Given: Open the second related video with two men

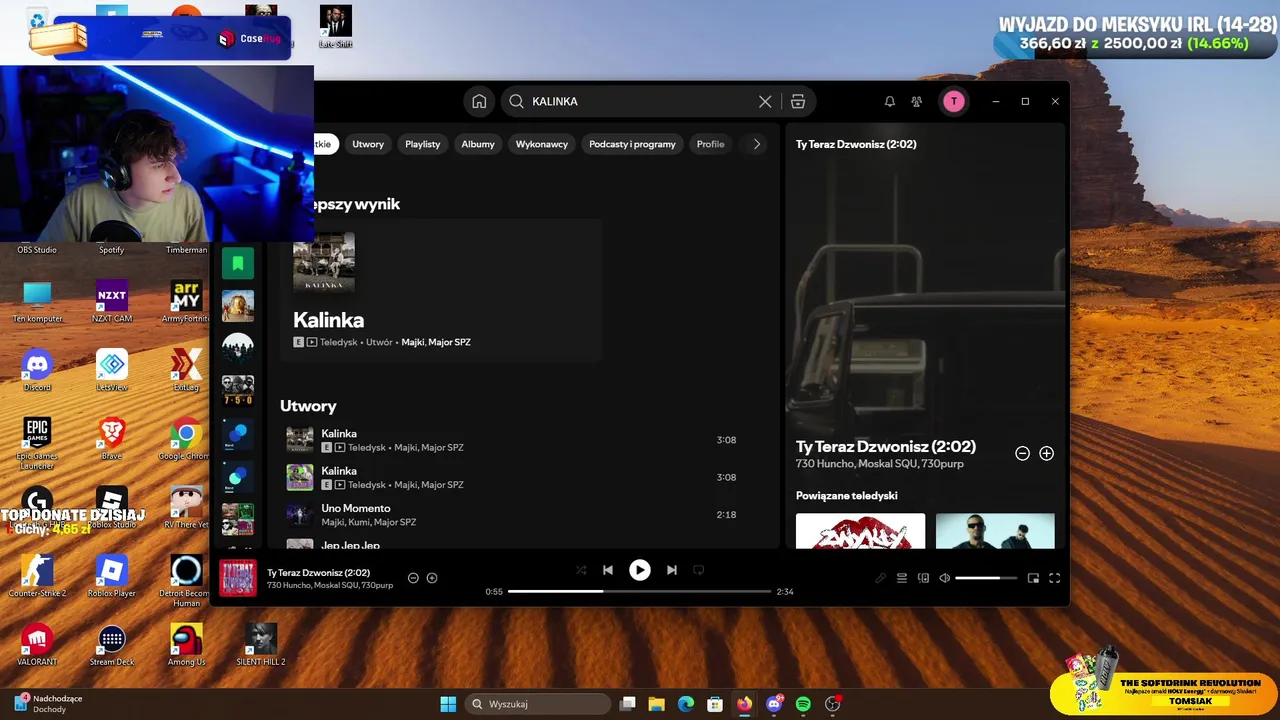Looking at the screenshot, I should [995, 531].
